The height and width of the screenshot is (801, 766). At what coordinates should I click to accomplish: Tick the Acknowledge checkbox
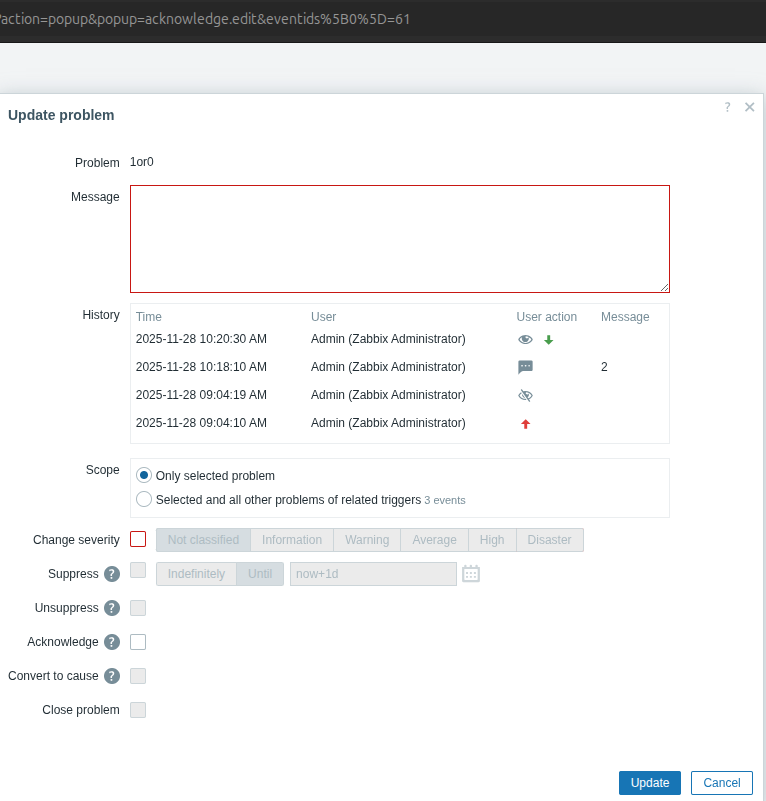pyautogui.click(x=138, y=642)
